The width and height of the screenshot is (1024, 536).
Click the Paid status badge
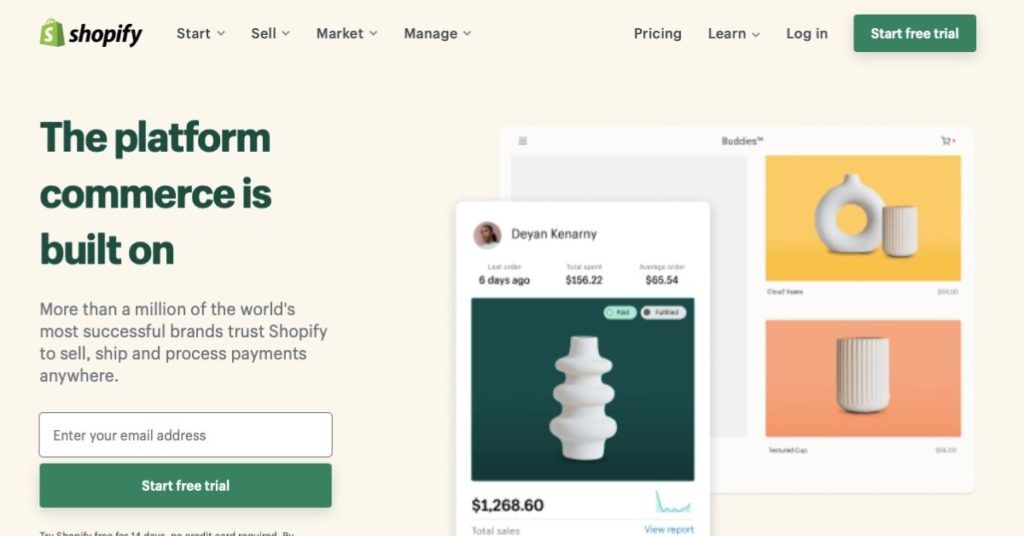coord(619,312)
